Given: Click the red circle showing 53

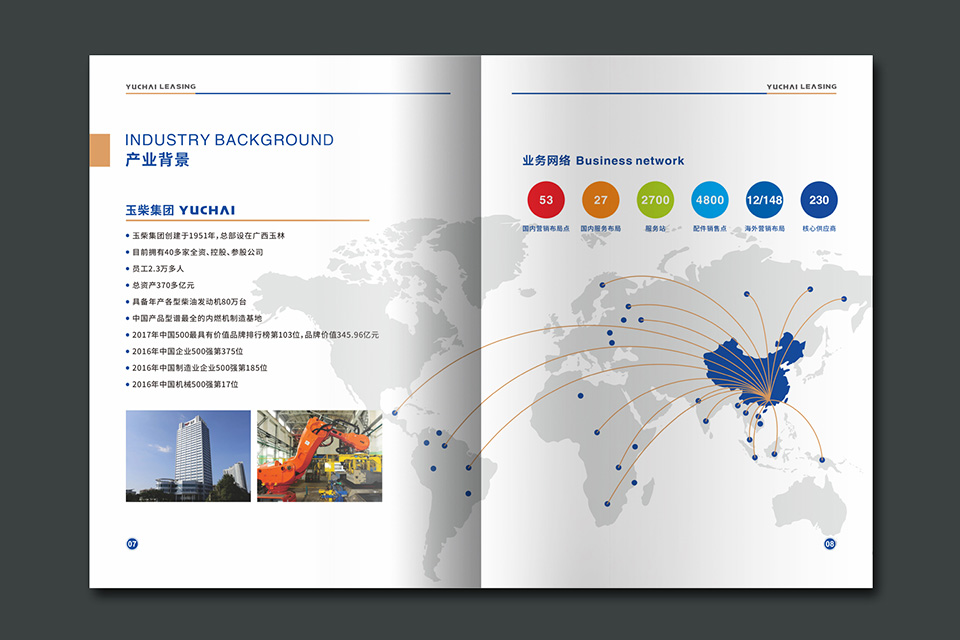Looking at the screenshot, I should [x=546, y=200].
